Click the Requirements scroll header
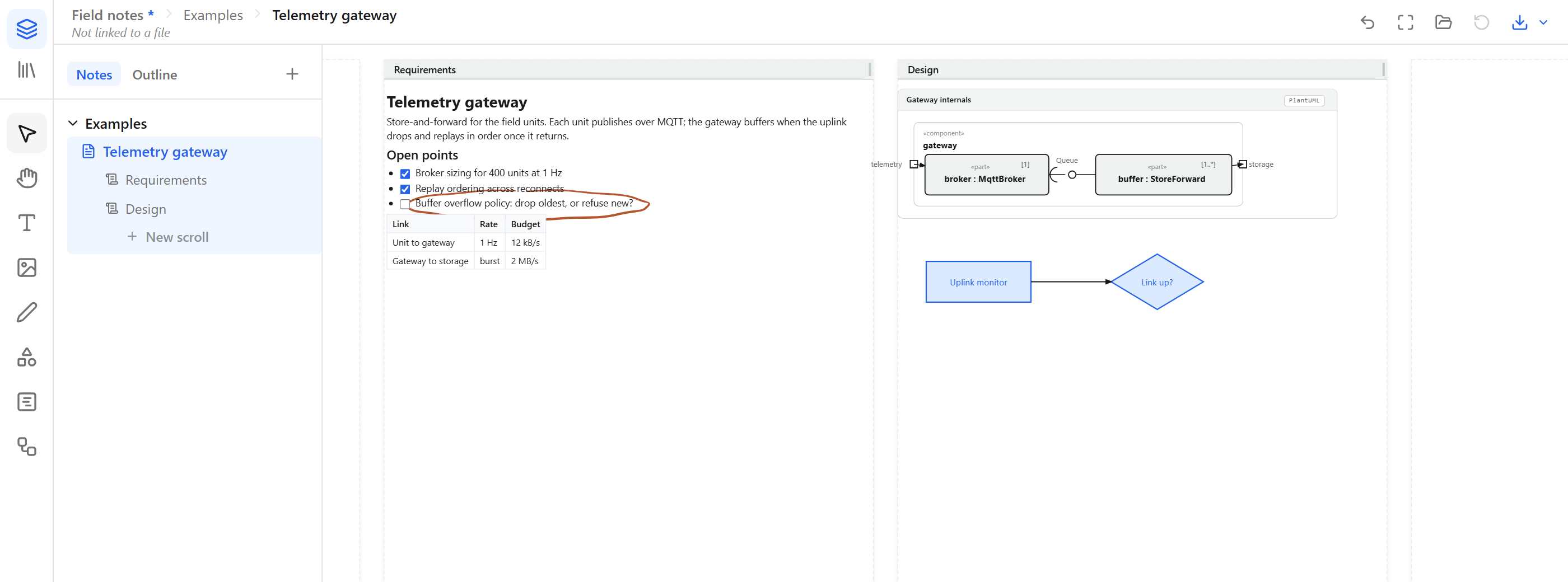Viewport: 1568px width, 582px height. (x=628, y=70)
